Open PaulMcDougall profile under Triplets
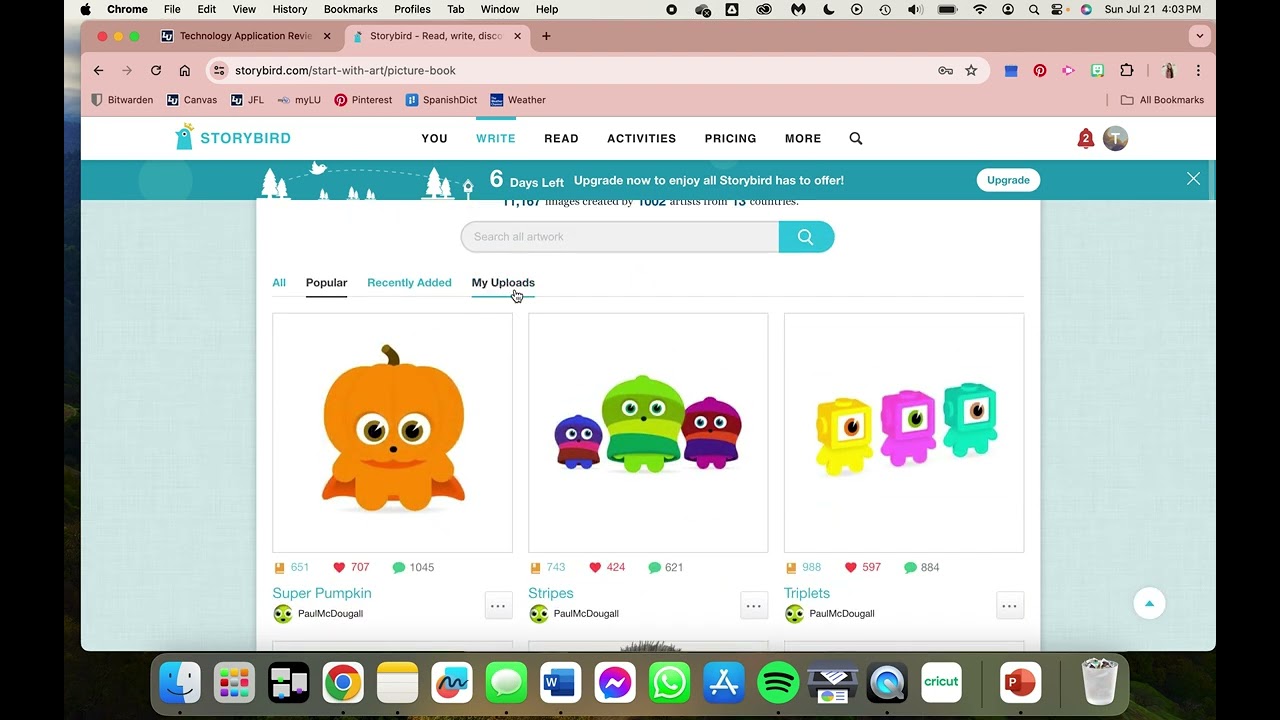Image resolution: width=1280 pixels, height=720 pixels. coord(842,614)
